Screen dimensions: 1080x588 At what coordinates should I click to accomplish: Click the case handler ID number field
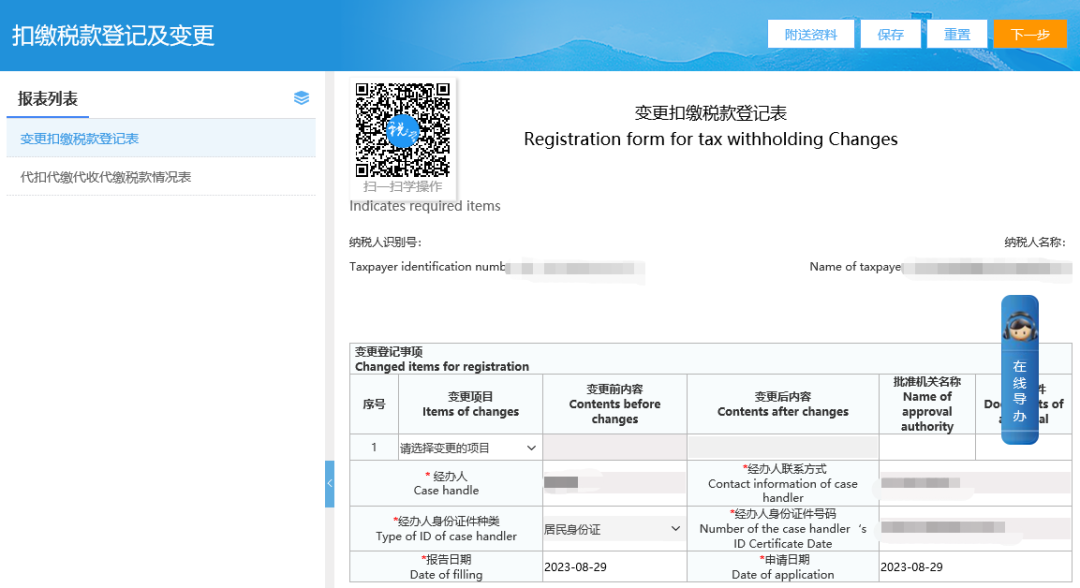[975, 527]
